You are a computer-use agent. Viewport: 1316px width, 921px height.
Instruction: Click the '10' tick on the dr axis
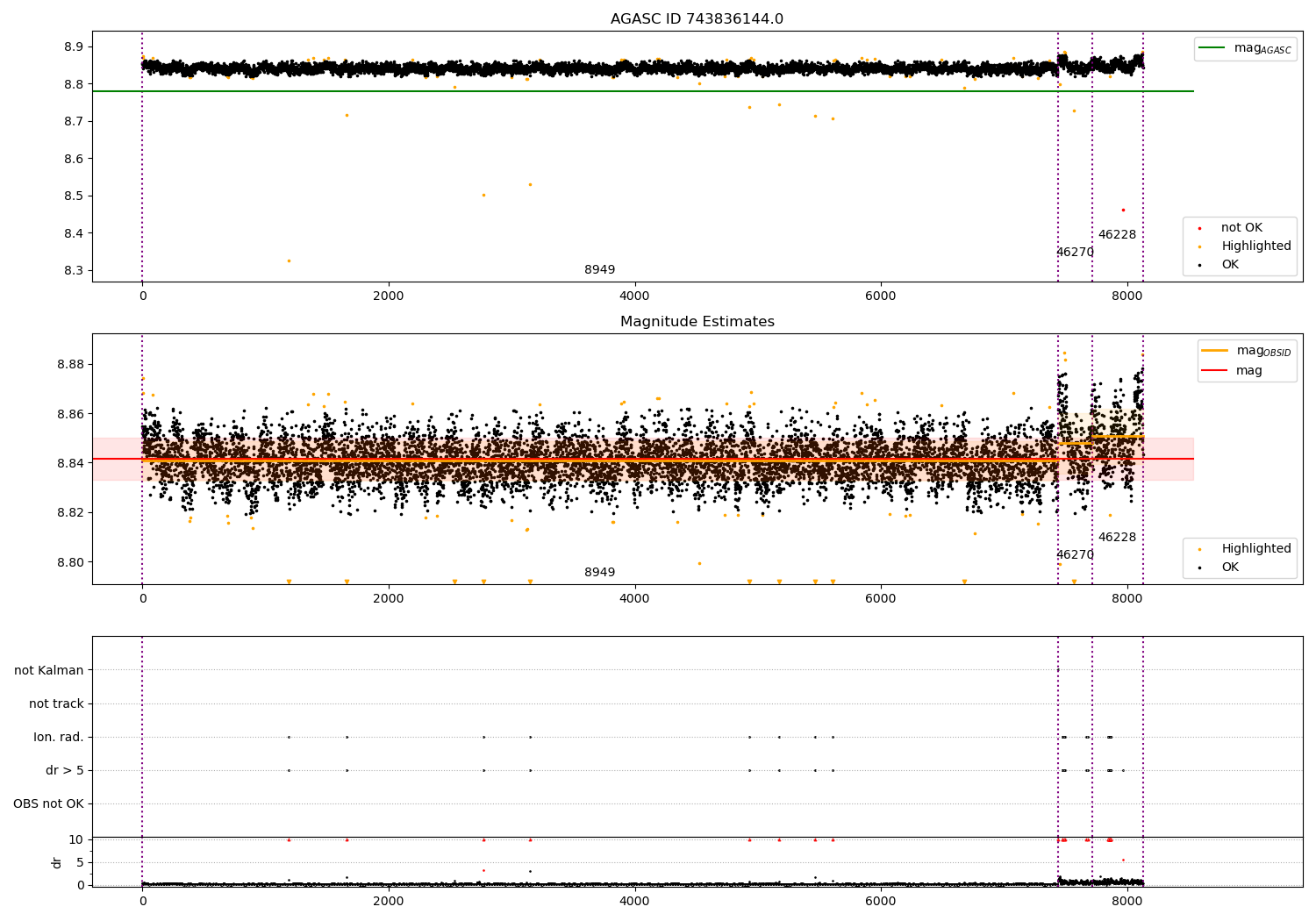76,840
